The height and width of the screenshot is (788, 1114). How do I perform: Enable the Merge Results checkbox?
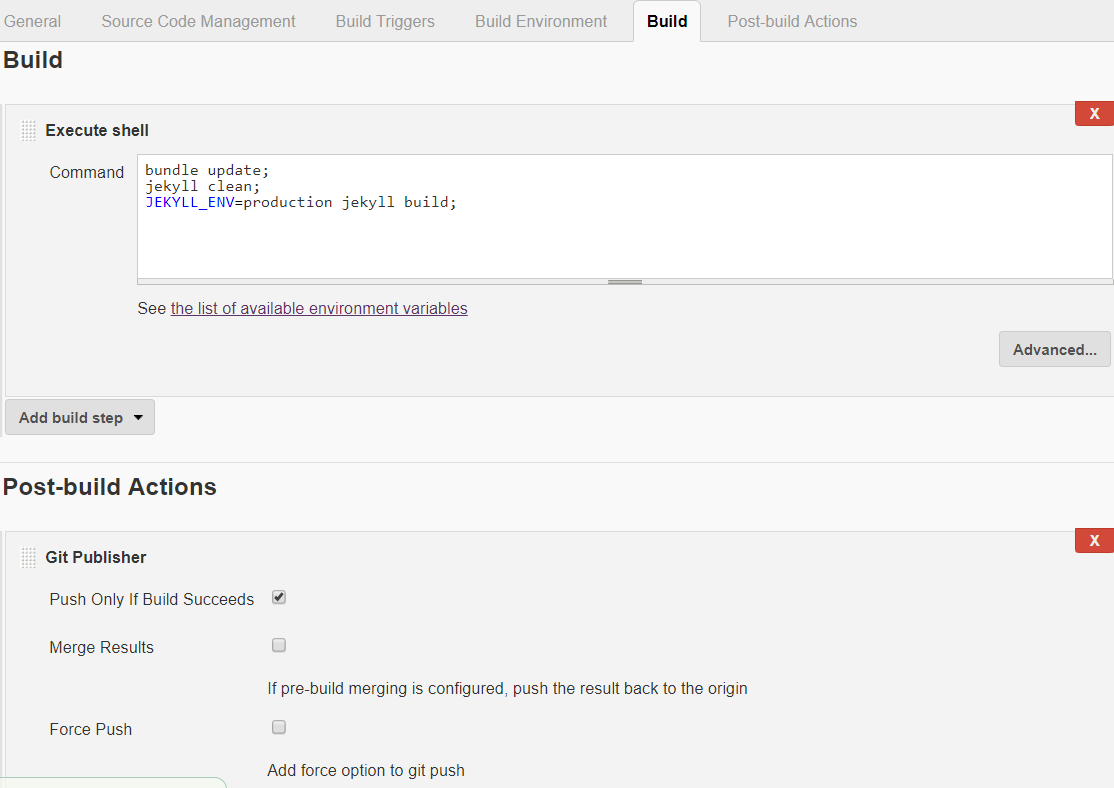(x=278, y=645)
